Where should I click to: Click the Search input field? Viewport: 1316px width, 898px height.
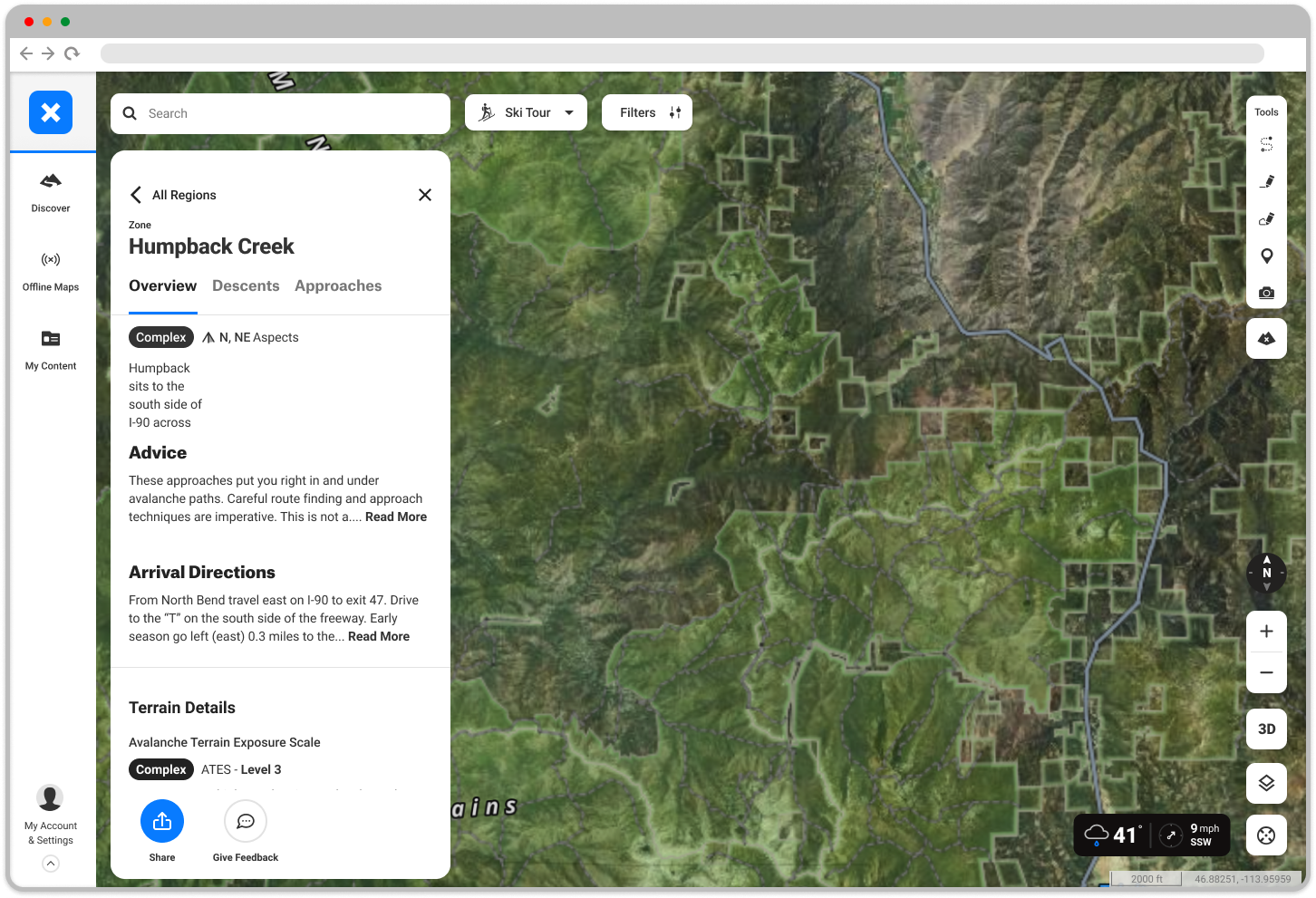280,113
